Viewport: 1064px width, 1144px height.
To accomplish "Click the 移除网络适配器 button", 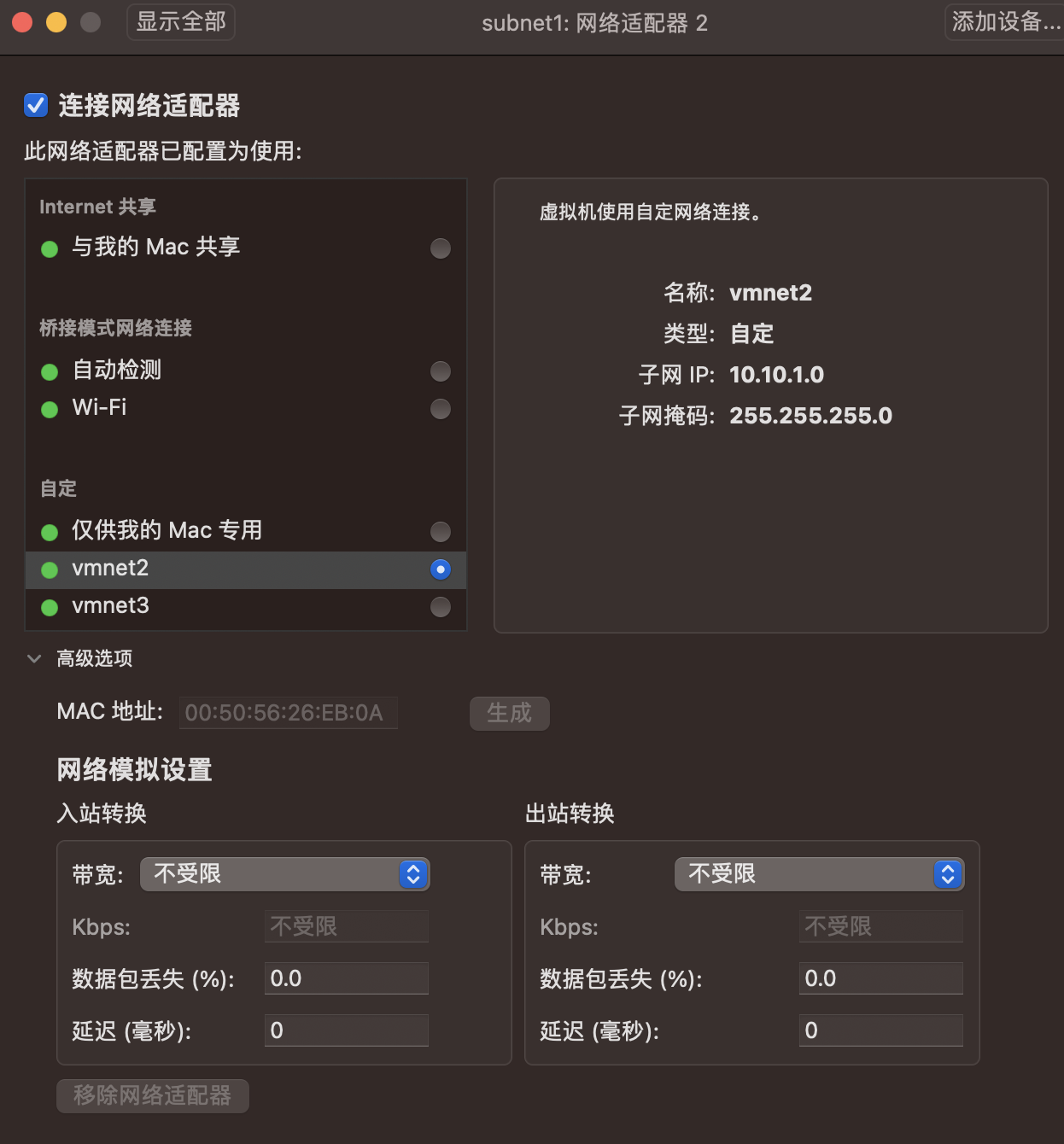I will point(152,1095).
